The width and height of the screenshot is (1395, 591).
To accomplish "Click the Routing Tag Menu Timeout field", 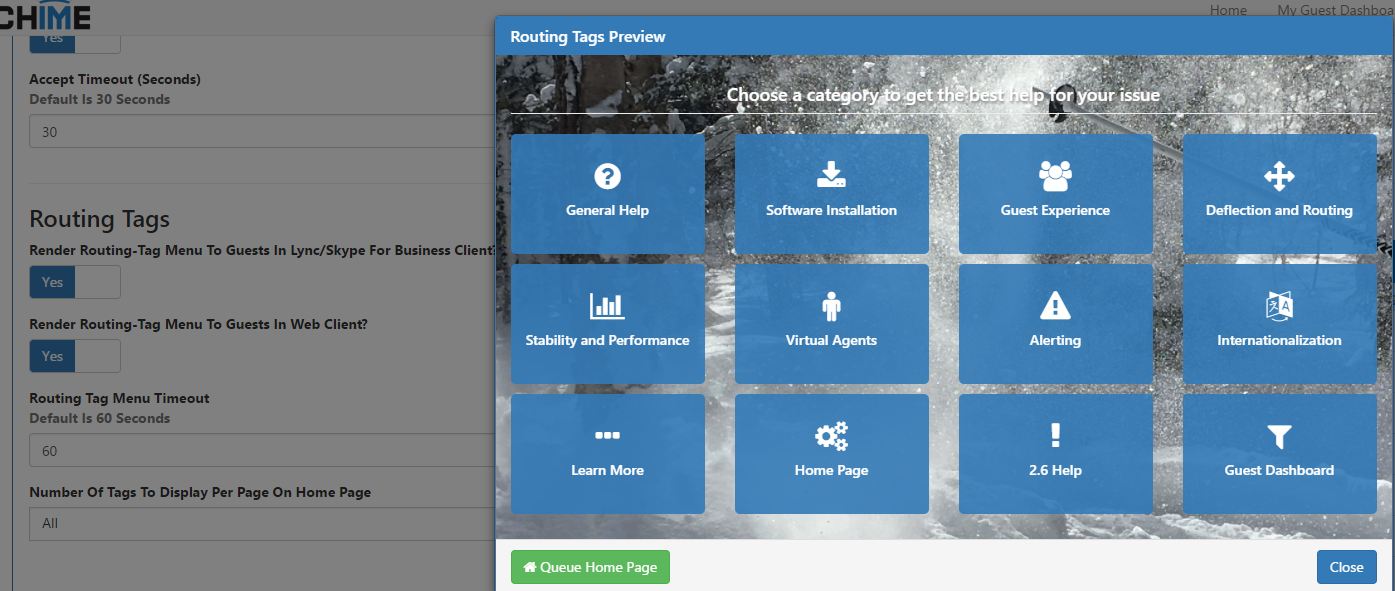I will (x=262, y=450).
